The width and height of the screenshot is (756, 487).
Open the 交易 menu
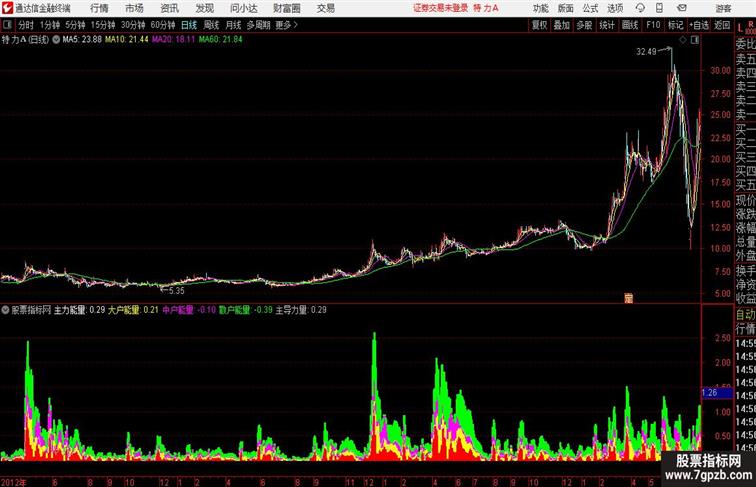click(x=325, y=8)
